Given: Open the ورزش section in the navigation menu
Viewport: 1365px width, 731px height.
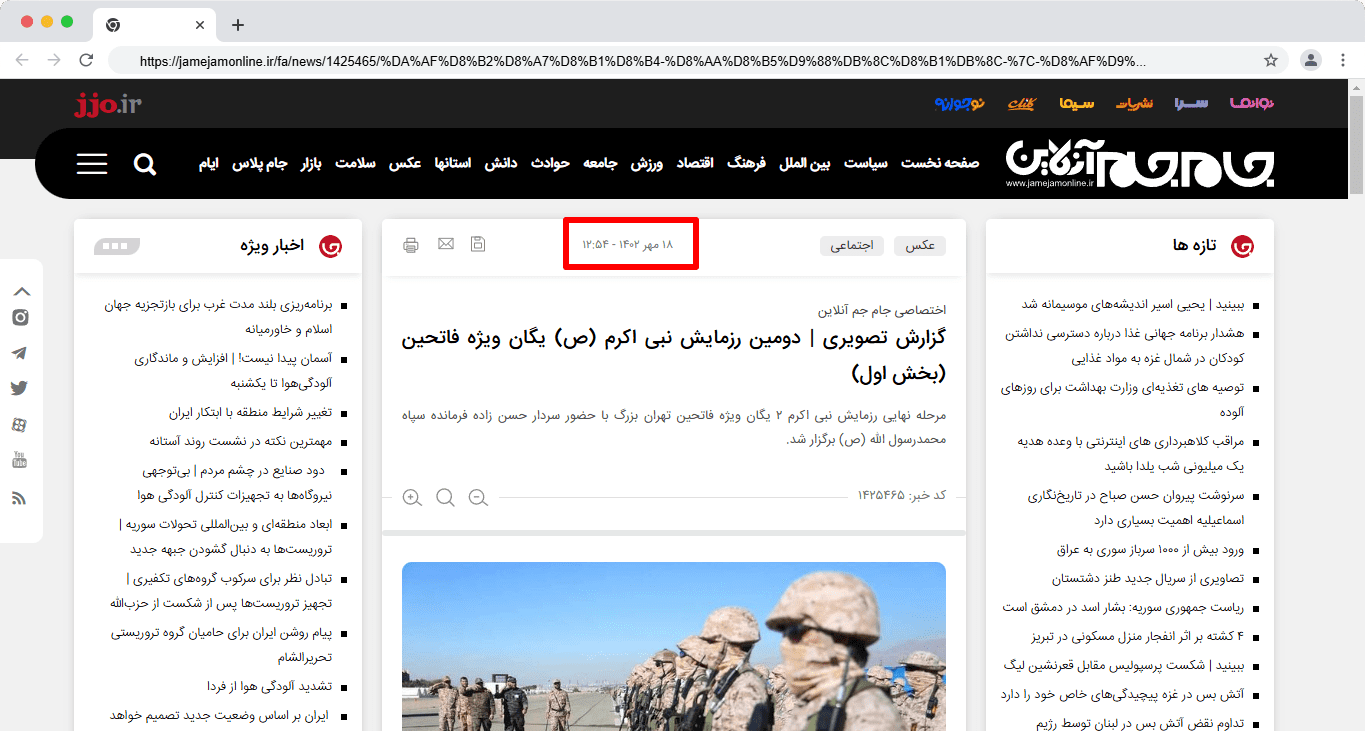Looking at the screenshot, I should click(646, 163).
